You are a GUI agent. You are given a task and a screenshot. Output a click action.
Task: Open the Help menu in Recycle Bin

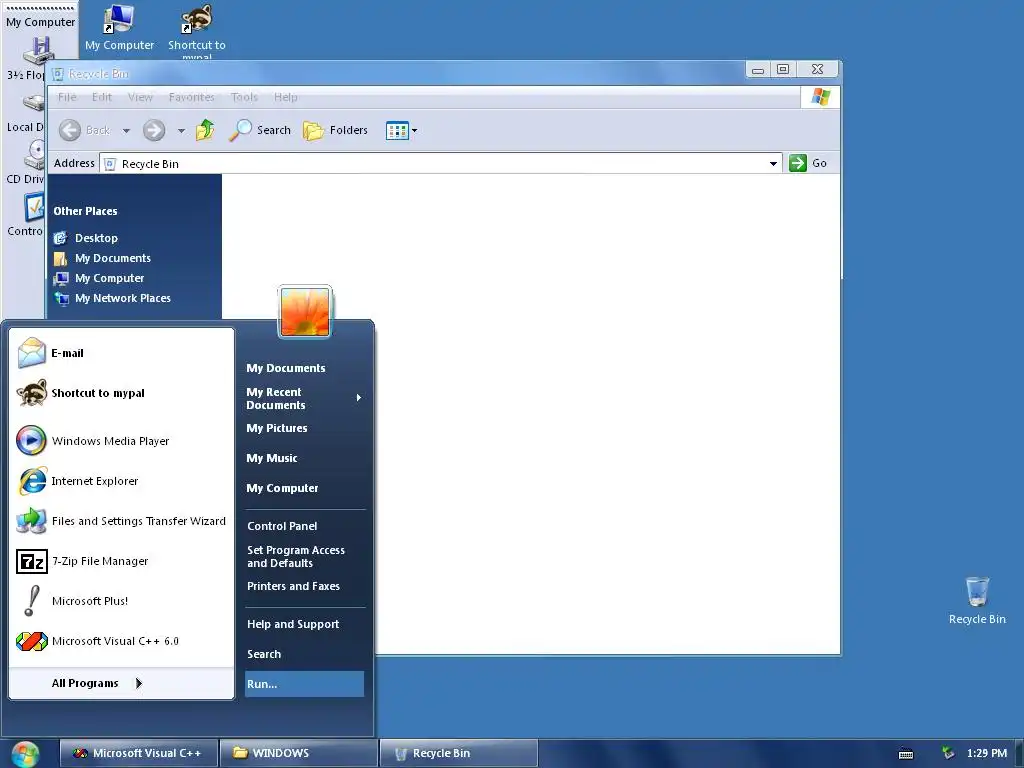[285, 97]
